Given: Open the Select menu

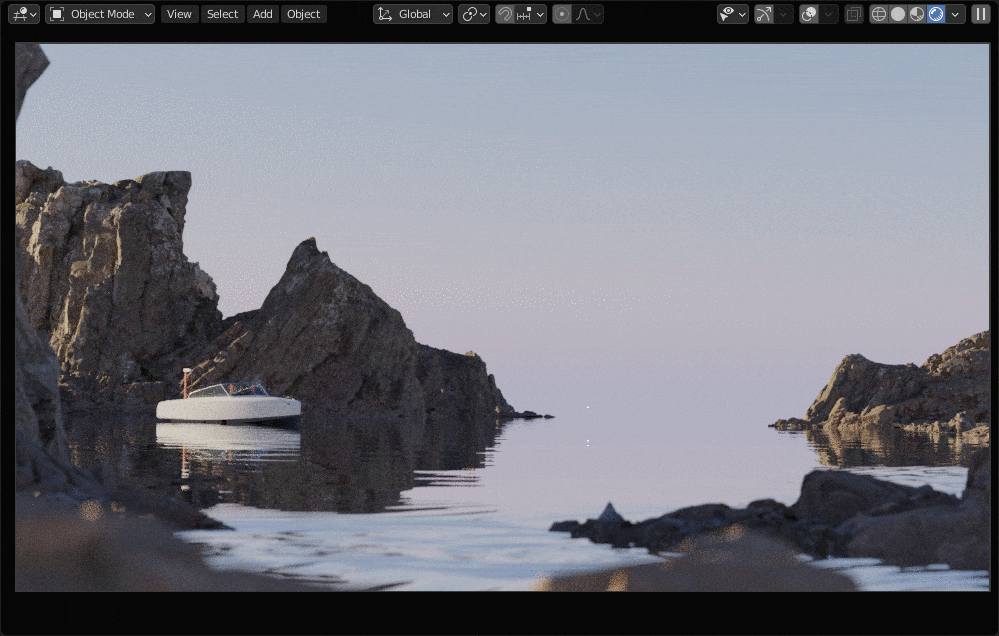Looking at the screenshot, I should click(x=222, y=14).
